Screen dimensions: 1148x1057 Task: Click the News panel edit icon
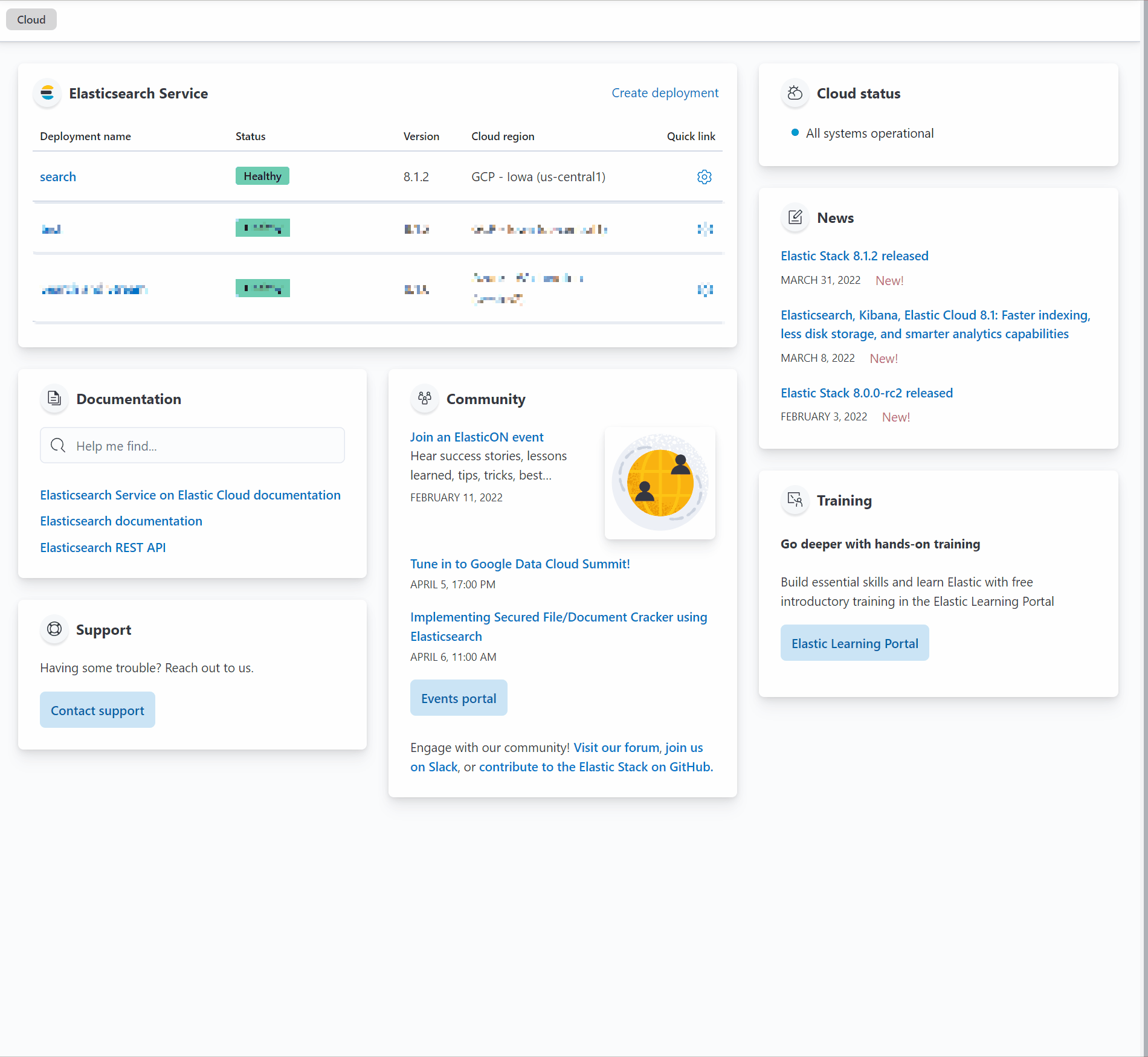coord(795,217)
